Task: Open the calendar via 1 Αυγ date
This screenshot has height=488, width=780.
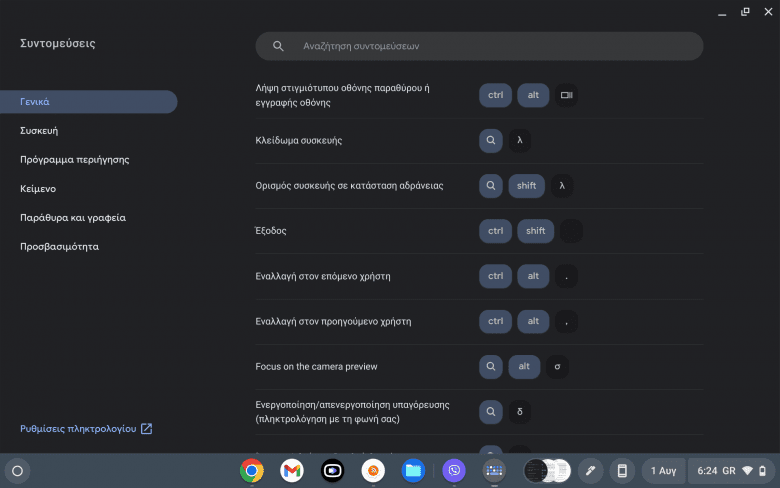Action: (x=664, y=471)
